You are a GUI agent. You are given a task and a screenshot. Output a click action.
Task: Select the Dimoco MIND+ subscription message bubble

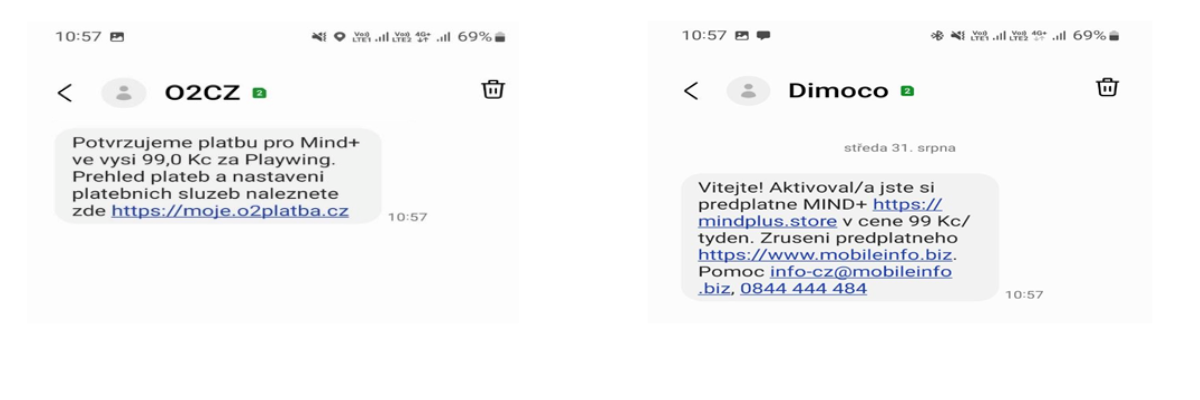coord(840,237)
